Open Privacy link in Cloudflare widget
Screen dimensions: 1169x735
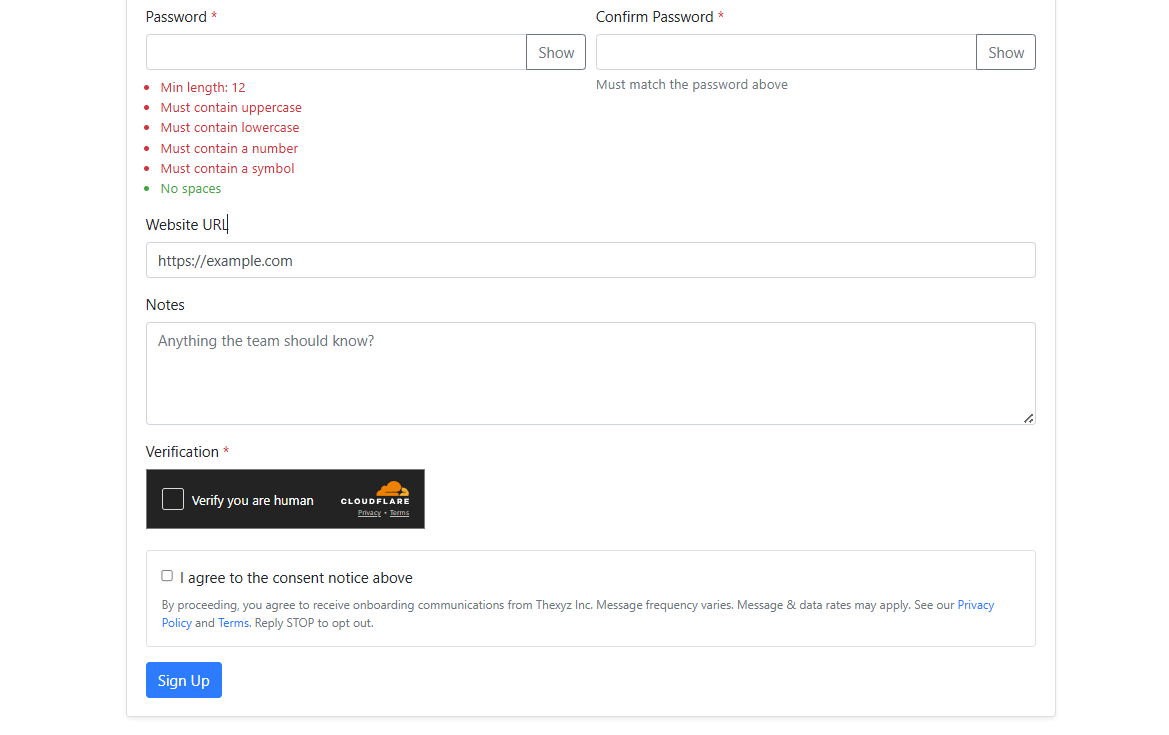369,513
